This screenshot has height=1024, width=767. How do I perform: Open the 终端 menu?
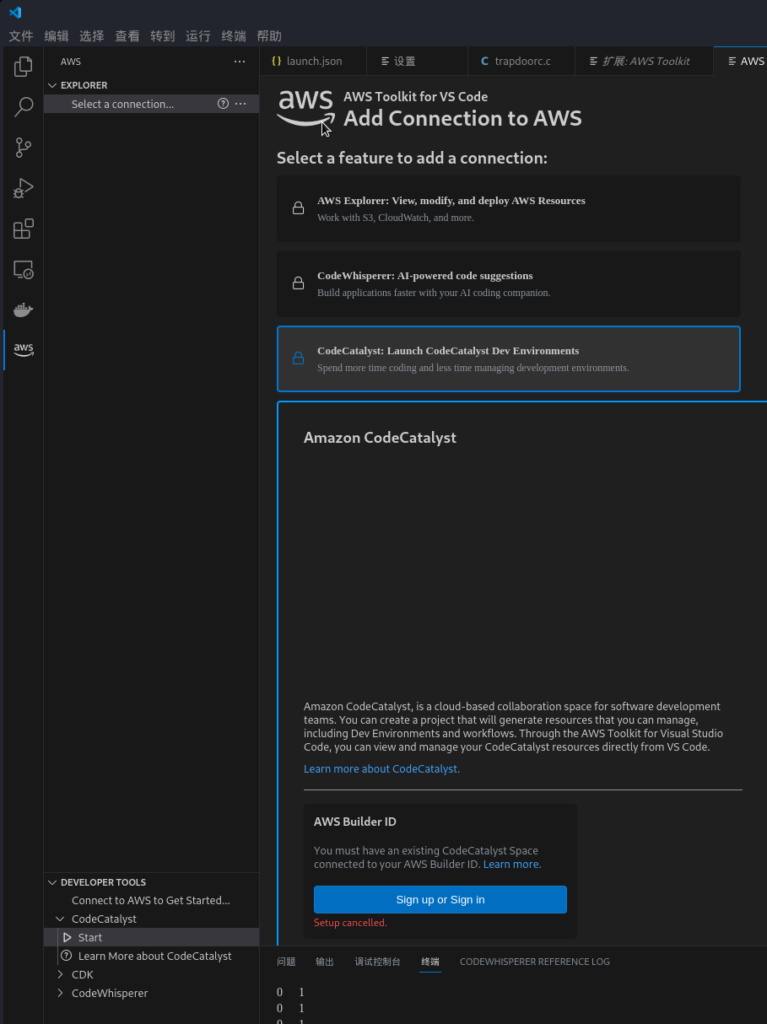[233, 36]
